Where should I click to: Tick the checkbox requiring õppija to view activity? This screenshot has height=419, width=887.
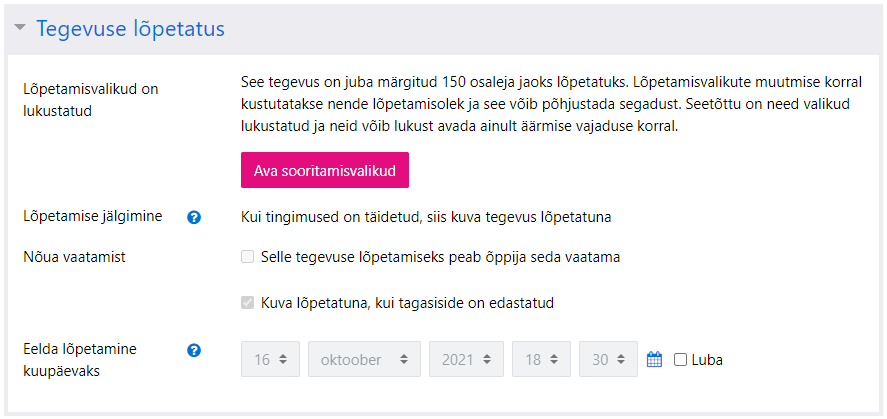tap(247, 257)
